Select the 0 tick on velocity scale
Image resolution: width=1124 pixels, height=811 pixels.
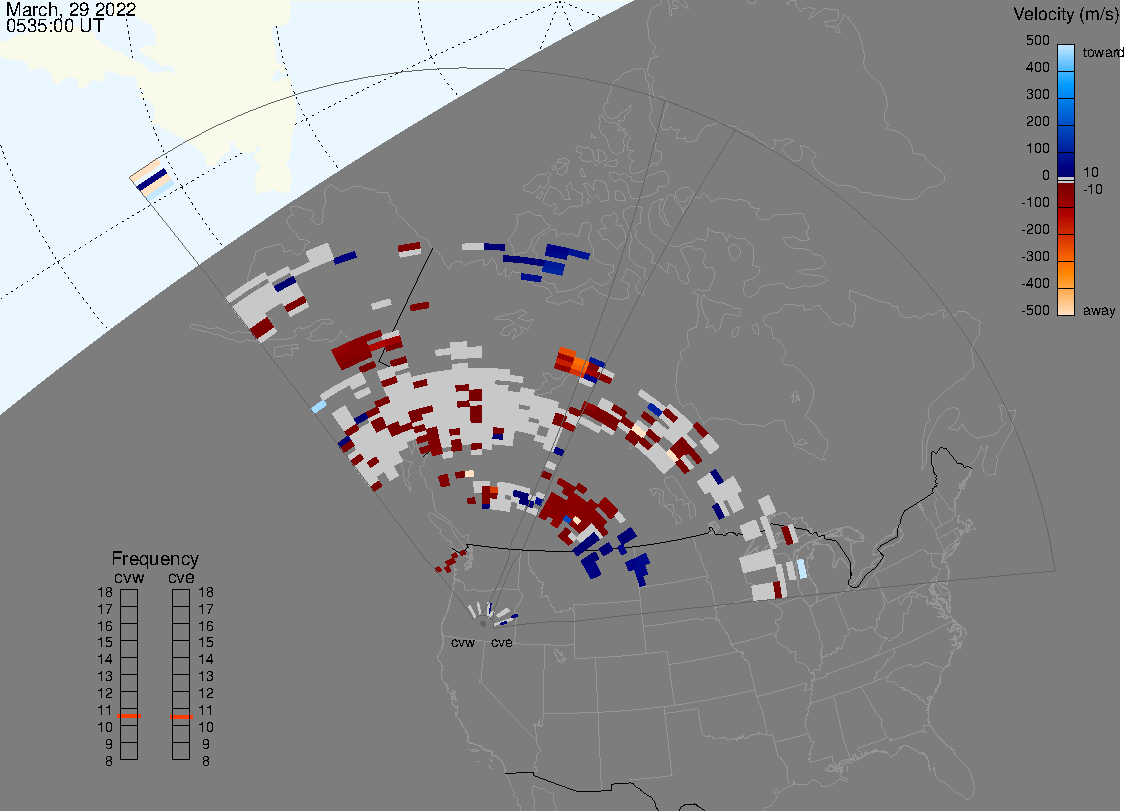point(1045,176)
